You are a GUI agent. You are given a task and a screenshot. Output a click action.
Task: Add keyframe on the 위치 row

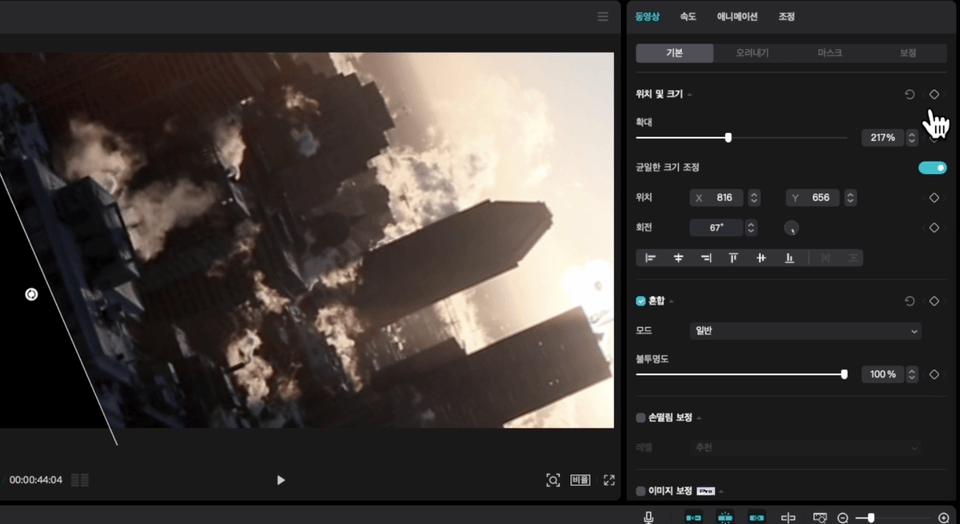click(x=934, y=198)
